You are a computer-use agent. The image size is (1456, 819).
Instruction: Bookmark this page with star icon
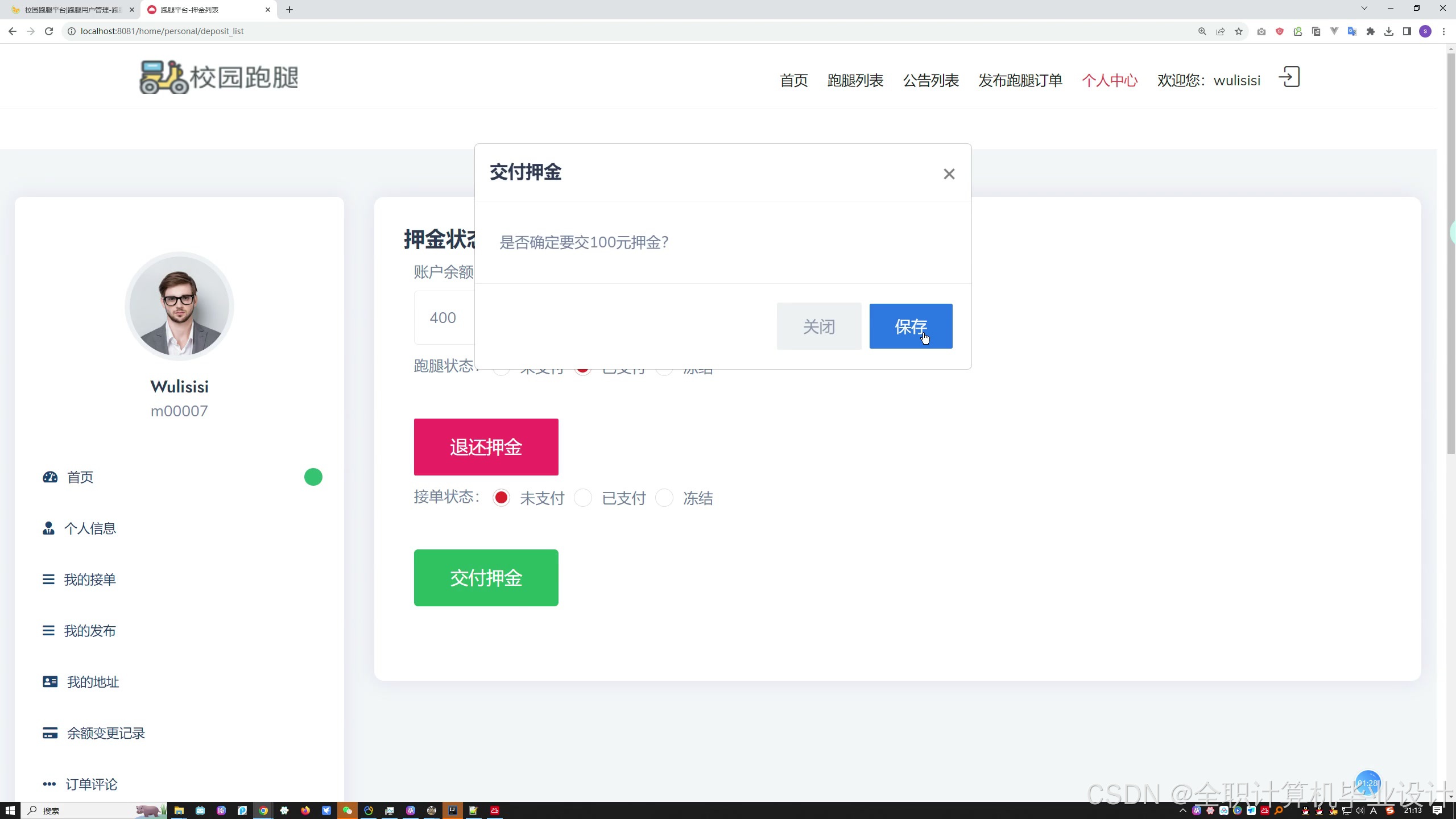(x=1239, y=31)
